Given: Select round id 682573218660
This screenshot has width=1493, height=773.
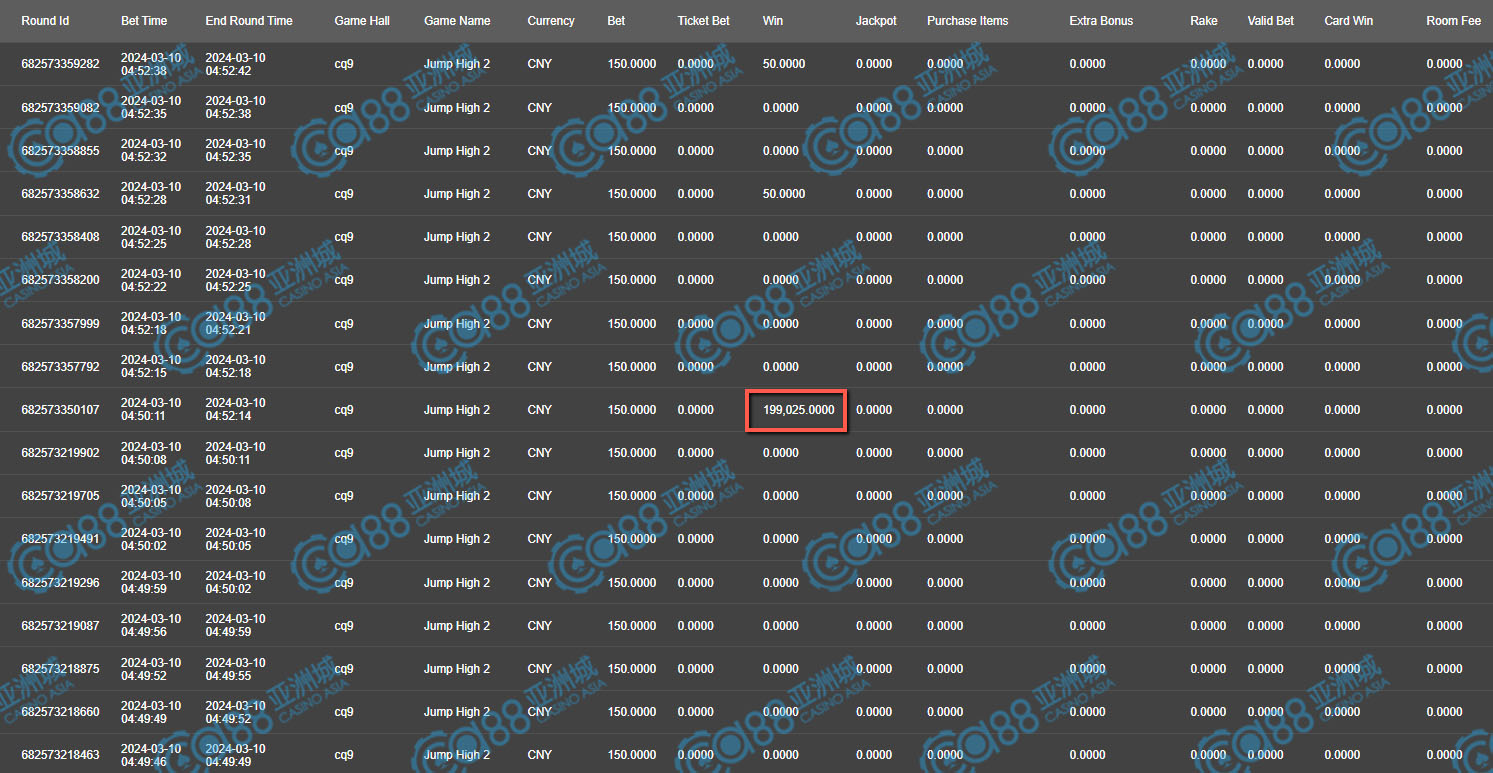Looking at the screenshot, I should (x=60, y=712).
